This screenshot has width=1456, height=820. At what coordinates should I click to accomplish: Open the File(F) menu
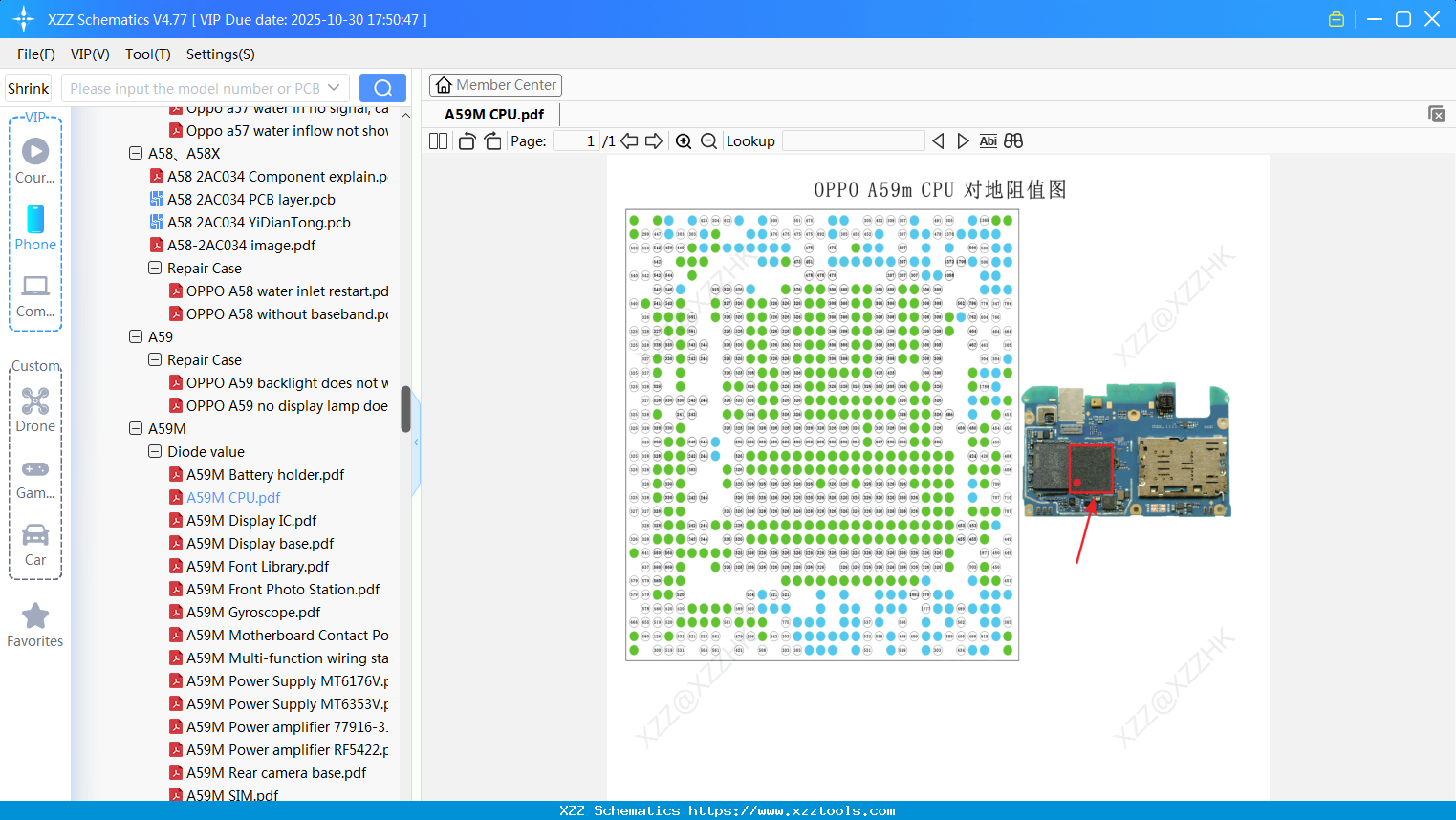(x=36, y=54)
